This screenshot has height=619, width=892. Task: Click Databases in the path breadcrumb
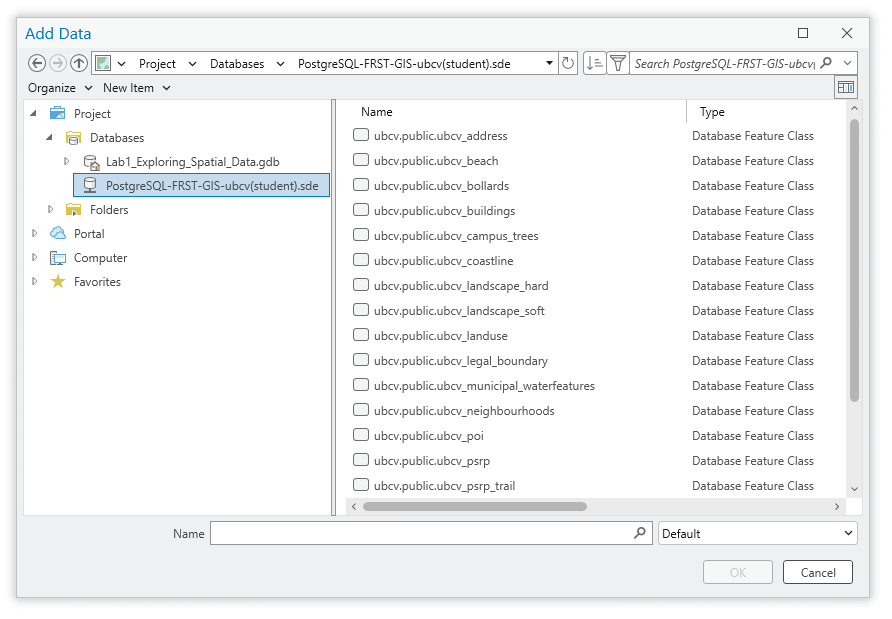[x=237, y=64]
